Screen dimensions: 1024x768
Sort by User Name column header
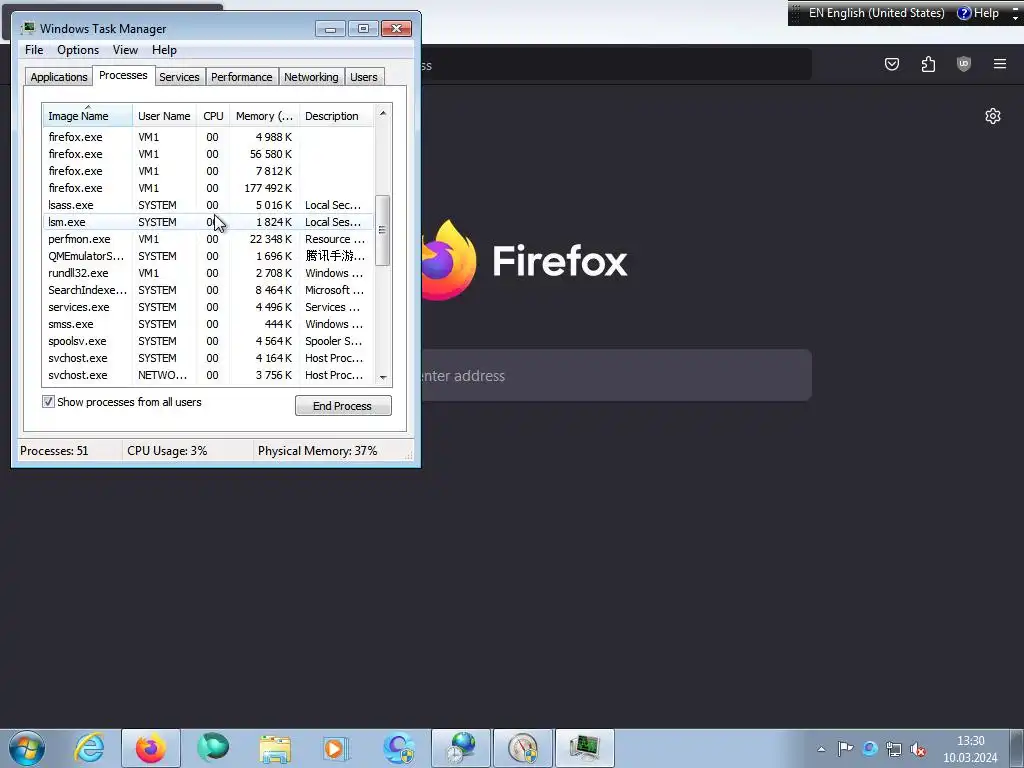coord(164,116)
